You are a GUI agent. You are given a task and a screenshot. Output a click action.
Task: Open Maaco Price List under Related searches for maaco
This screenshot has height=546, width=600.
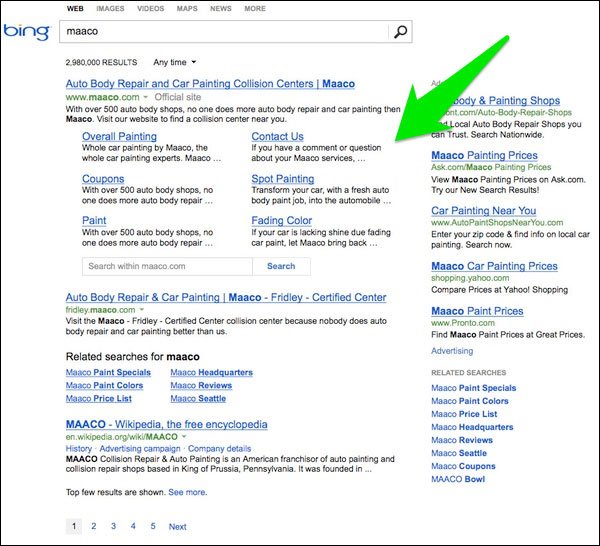tap(99, 398)
